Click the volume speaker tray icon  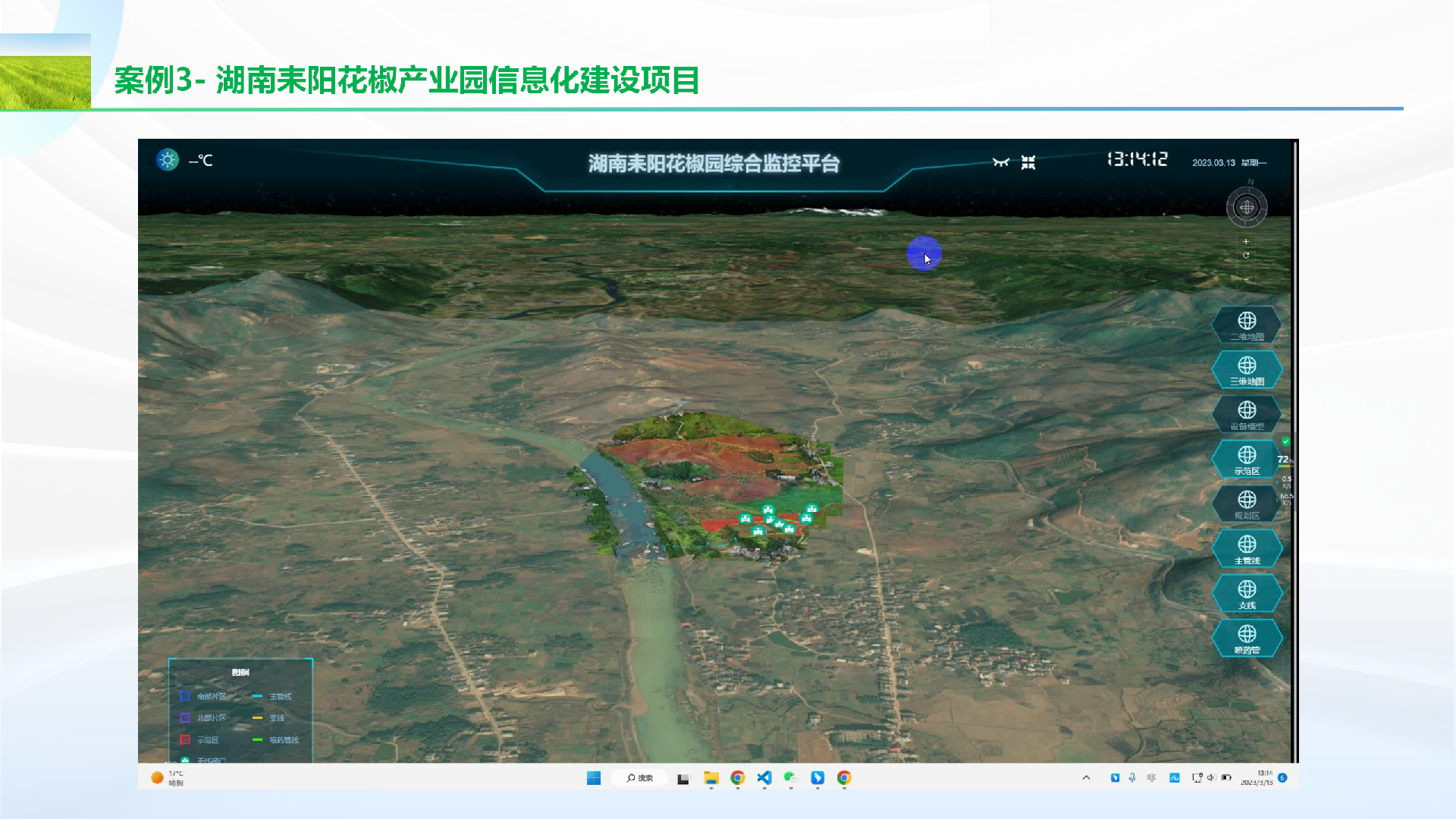click(x=1211, y=778)
